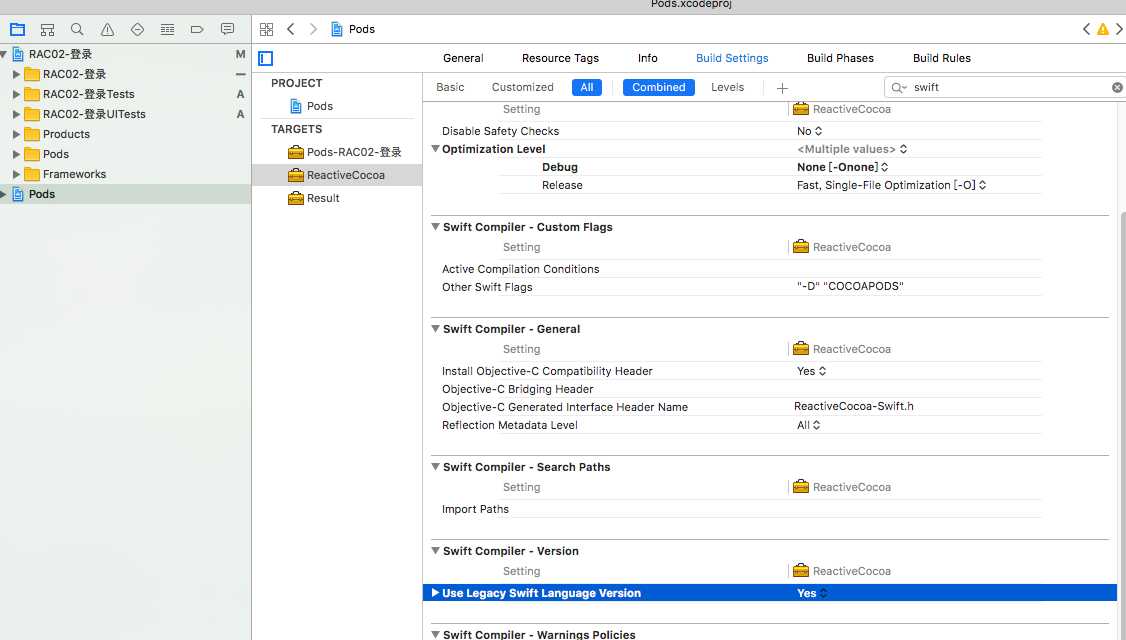
Task: Collapse Swift Compiler - Custom Flags section
Action: [435, 226]
